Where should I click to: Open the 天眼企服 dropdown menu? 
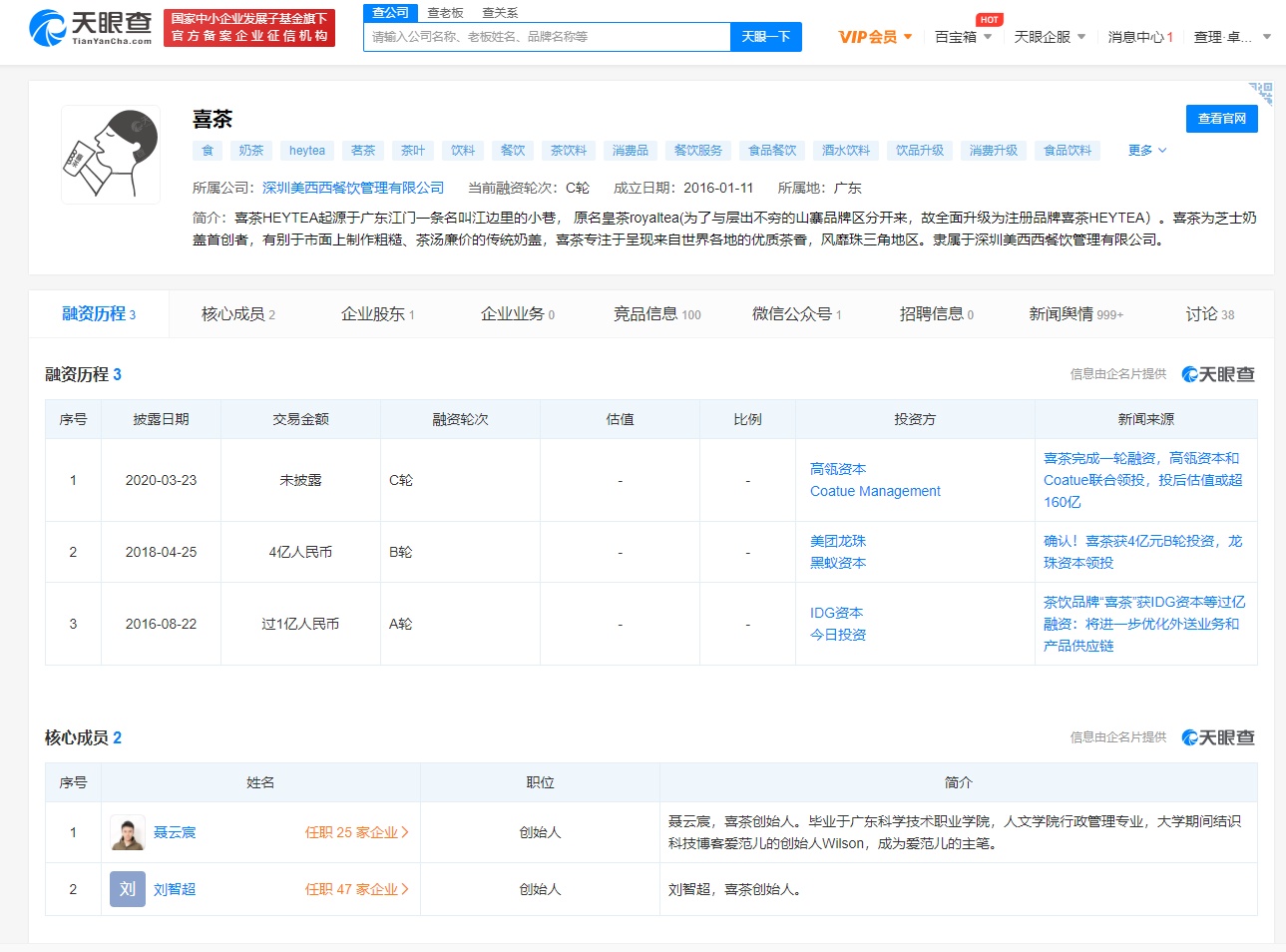point(1050,37)
